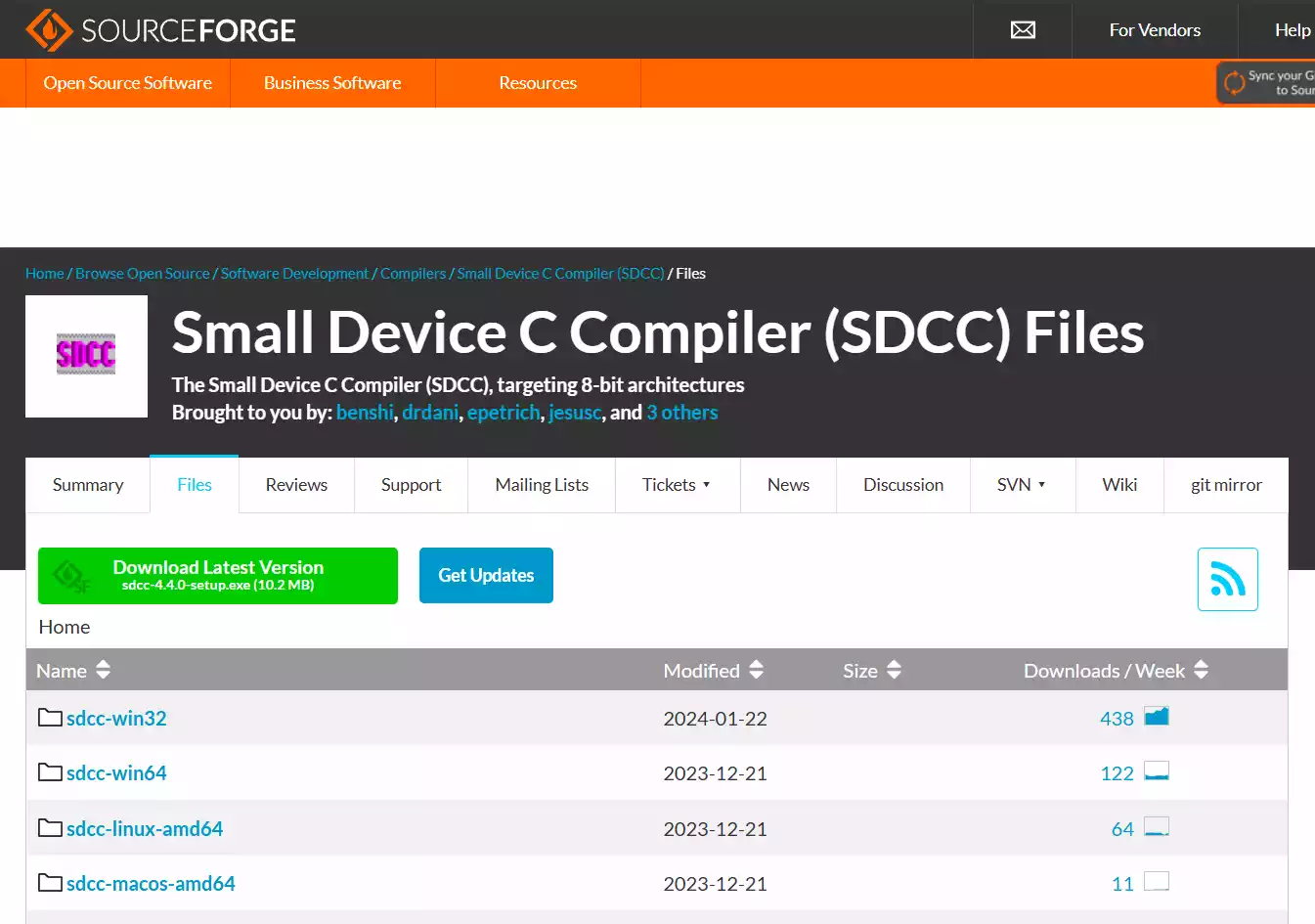Open contributor jesusc's profile
The height and width of the screenshot is (924, 1315).
click(575, 413)
